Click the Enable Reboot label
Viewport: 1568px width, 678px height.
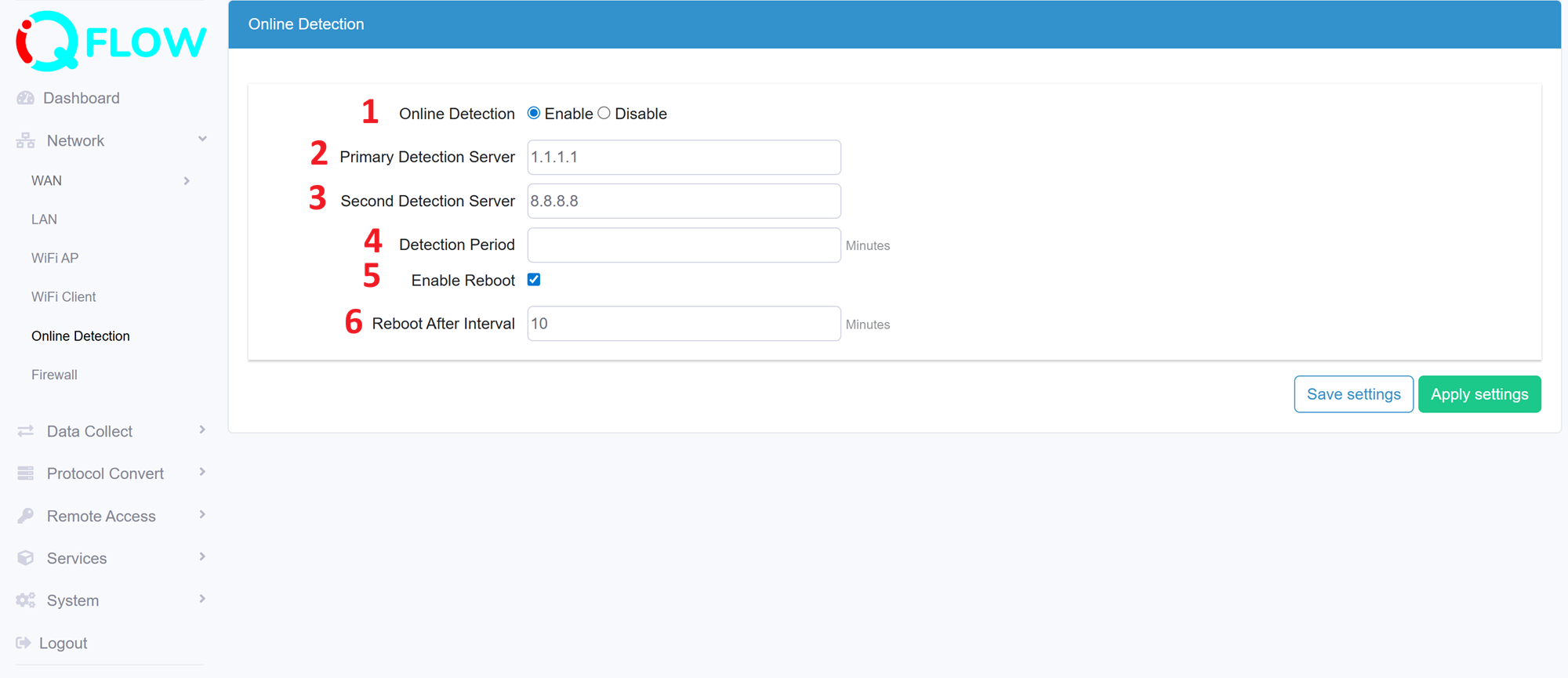[463, 281]
